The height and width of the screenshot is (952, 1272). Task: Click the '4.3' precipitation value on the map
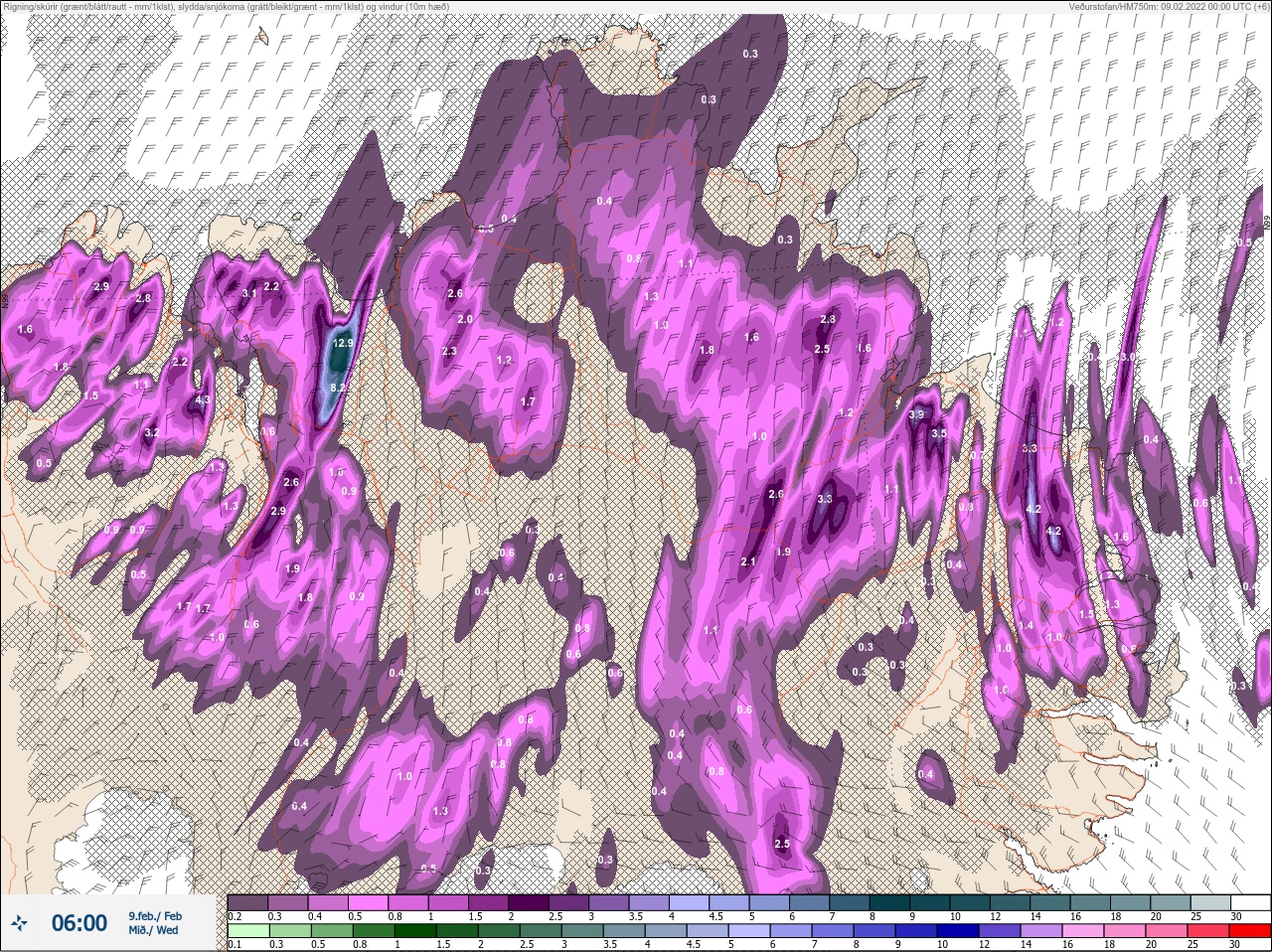pos(203,400)
